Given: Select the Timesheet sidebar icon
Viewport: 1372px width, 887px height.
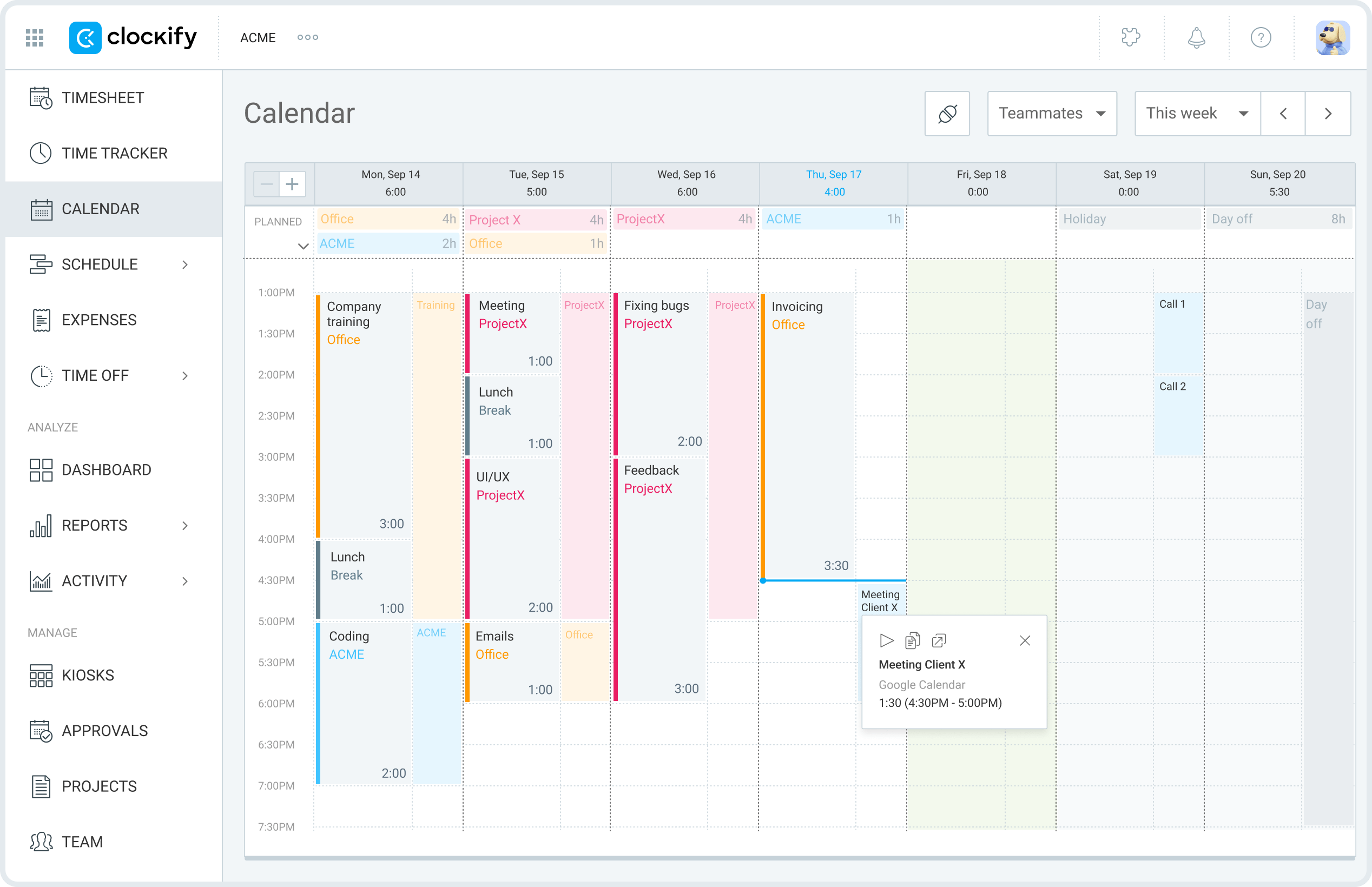Looking at the screenshot, I should pos(41,97).
